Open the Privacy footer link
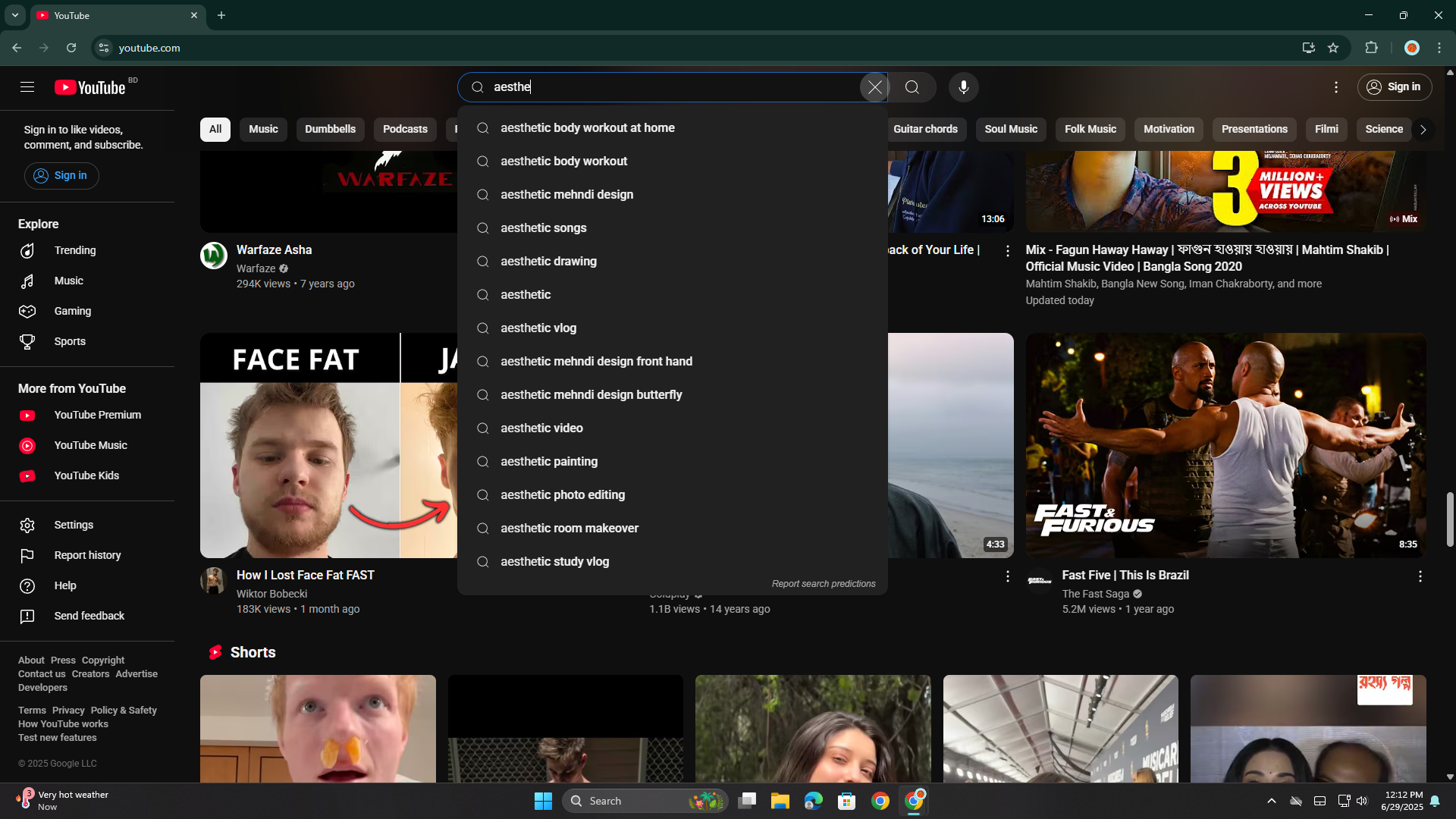The image size is (1456, 819). 68,711
